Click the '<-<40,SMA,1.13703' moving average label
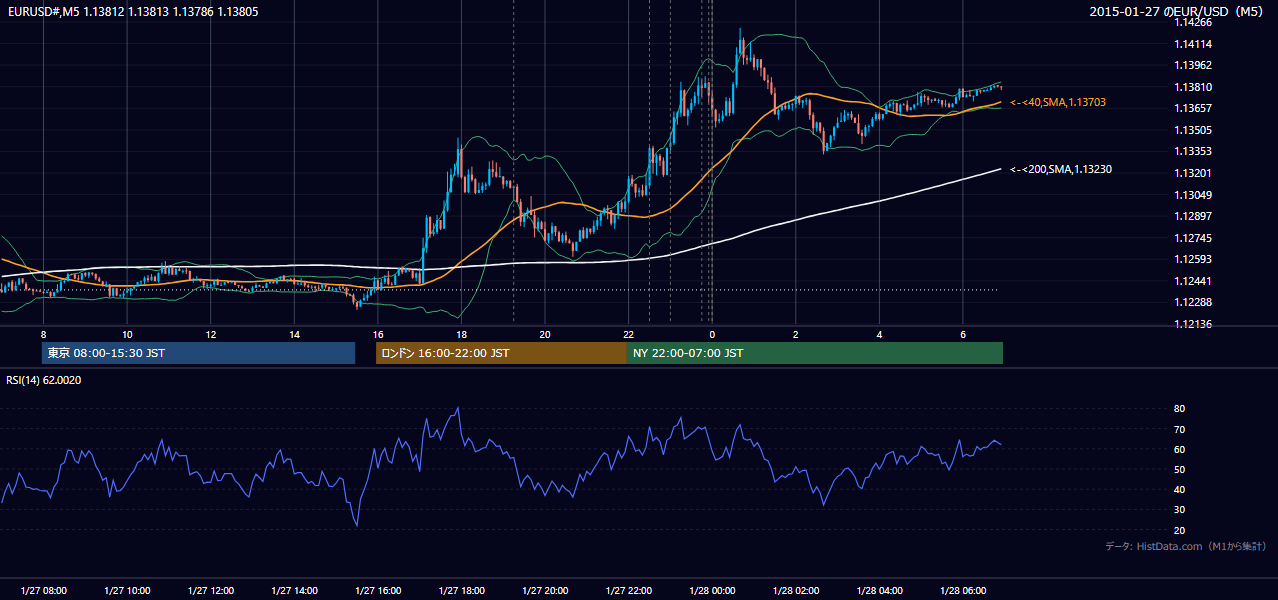The width and height of the screenshot is (1278, 600). pyautogui.click(x=1057, y=102)
